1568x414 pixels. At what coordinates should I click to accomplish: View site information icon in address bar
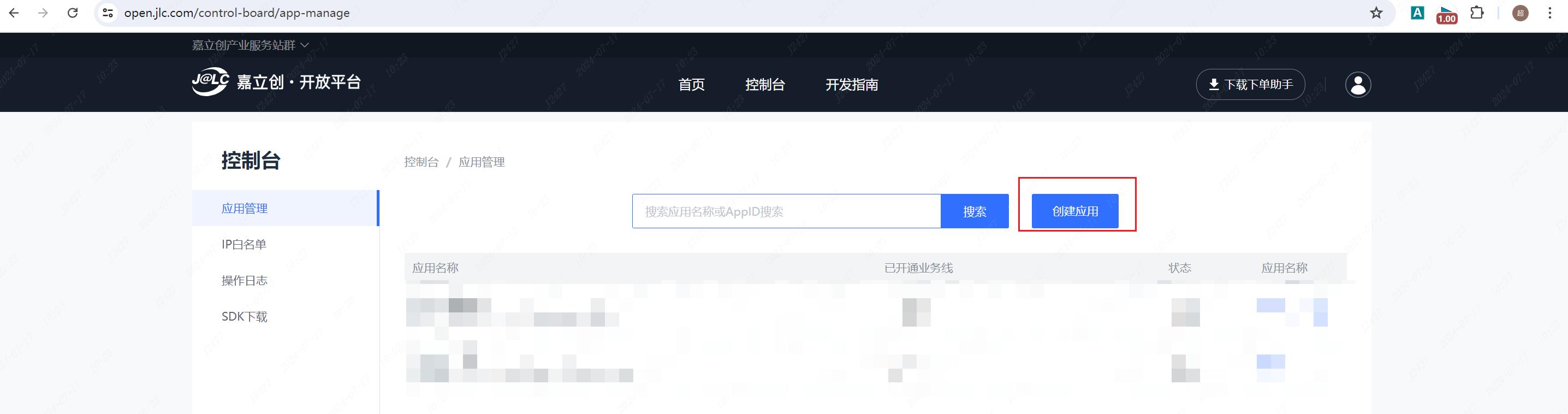[108, 13]
